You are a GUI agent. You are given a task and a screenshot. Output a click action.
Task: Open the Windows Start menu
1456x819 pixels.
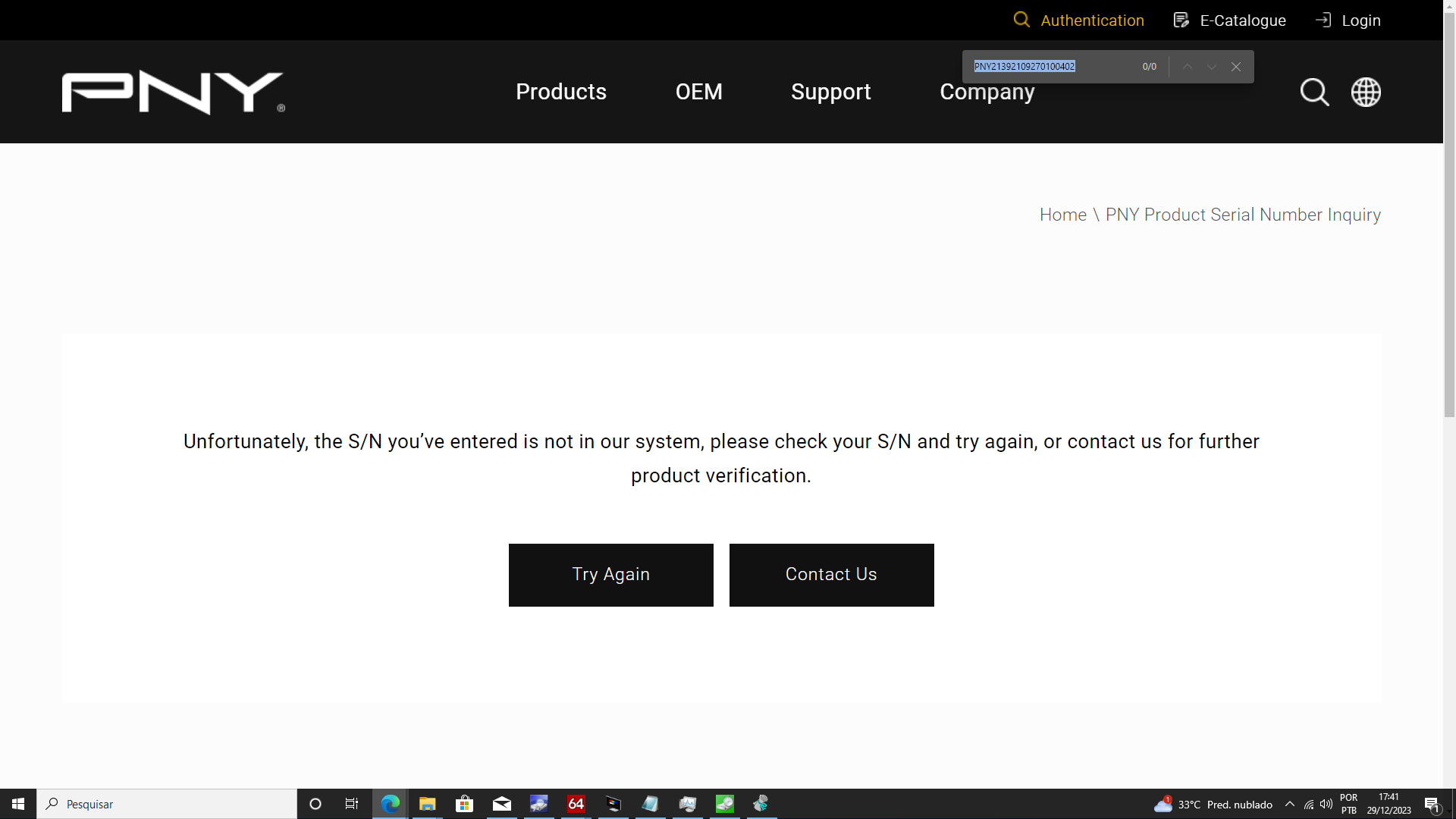tap(18, 804)
